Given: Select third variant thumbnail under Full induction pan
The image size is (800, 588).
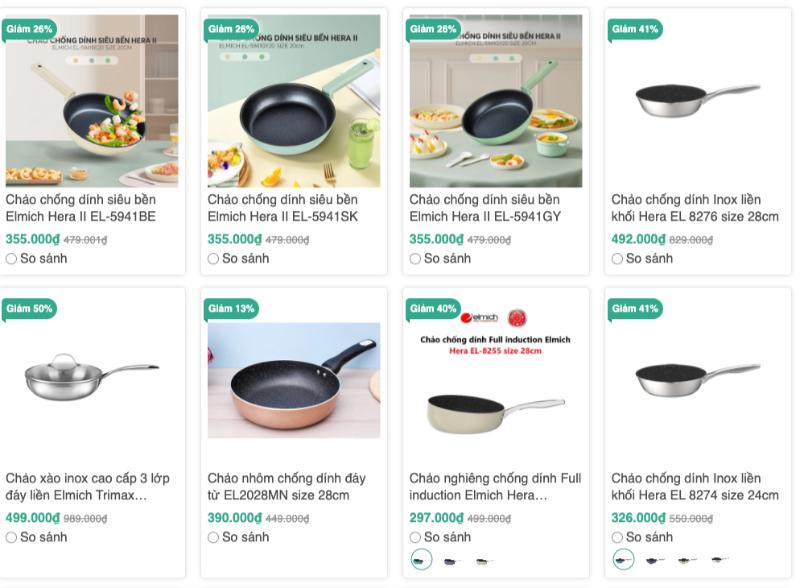Looking at the screenshot, I should tap(485, 560).
